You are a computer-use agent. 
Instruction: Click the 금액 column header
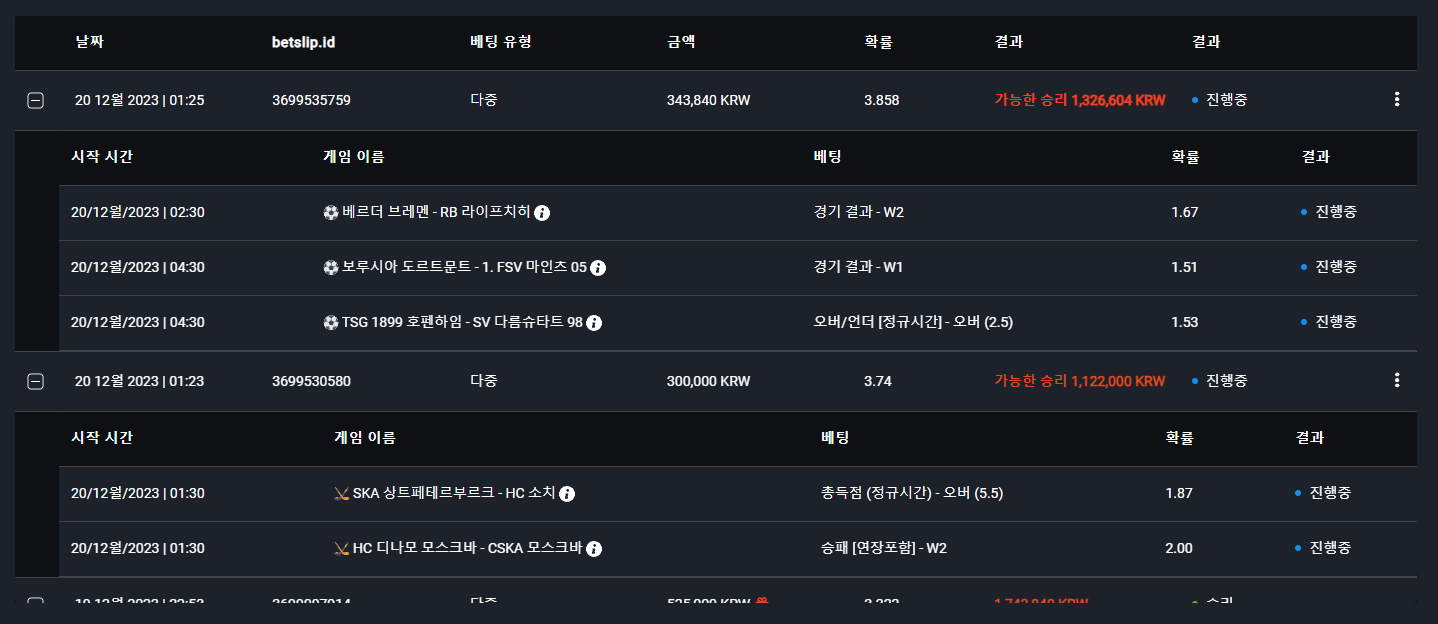681,43
